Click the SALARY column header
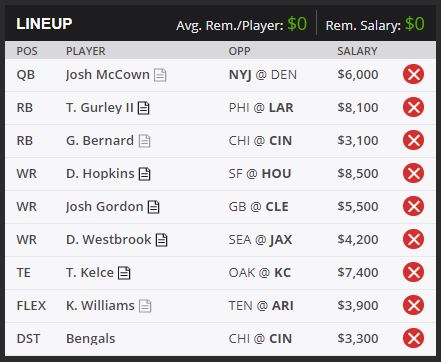This screenshot has width=441, height=362. [357, 51]
